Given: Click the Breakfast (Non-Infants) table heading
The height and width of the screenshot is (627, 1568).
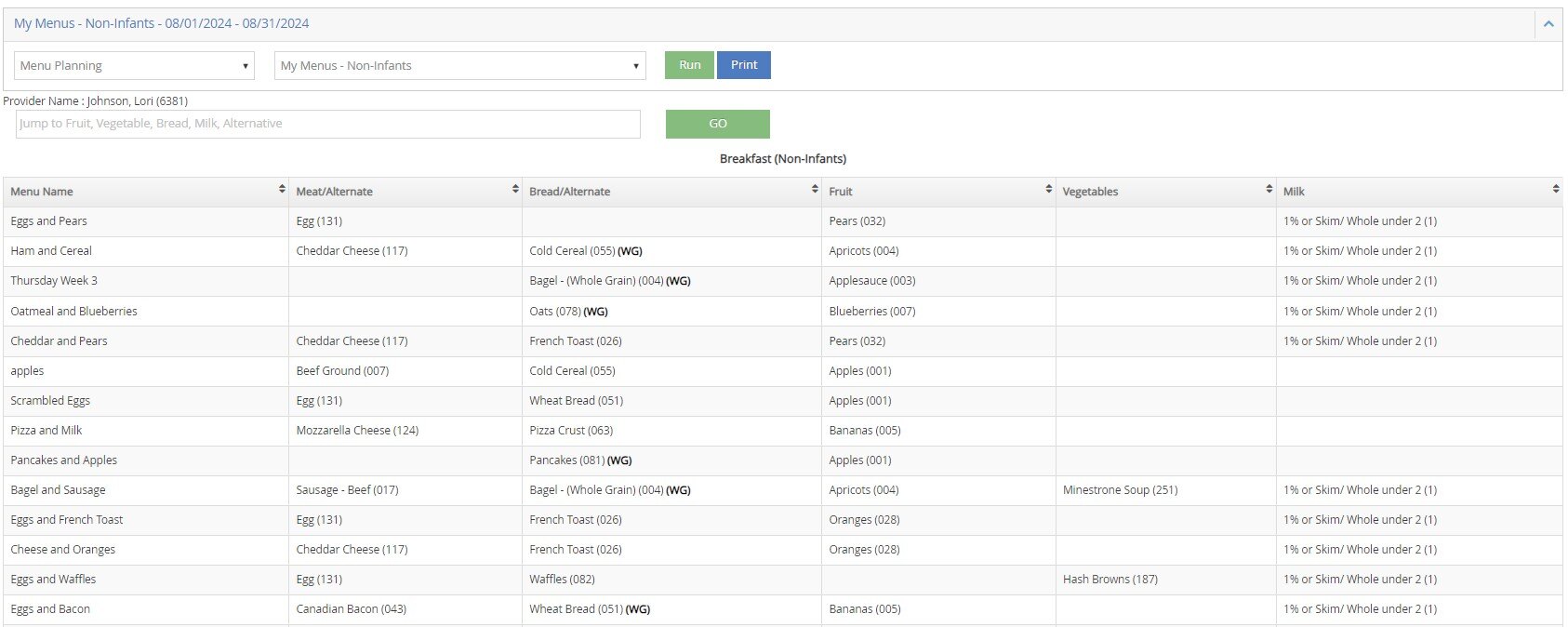Looking at the screenshot, I should coord(783,159).
